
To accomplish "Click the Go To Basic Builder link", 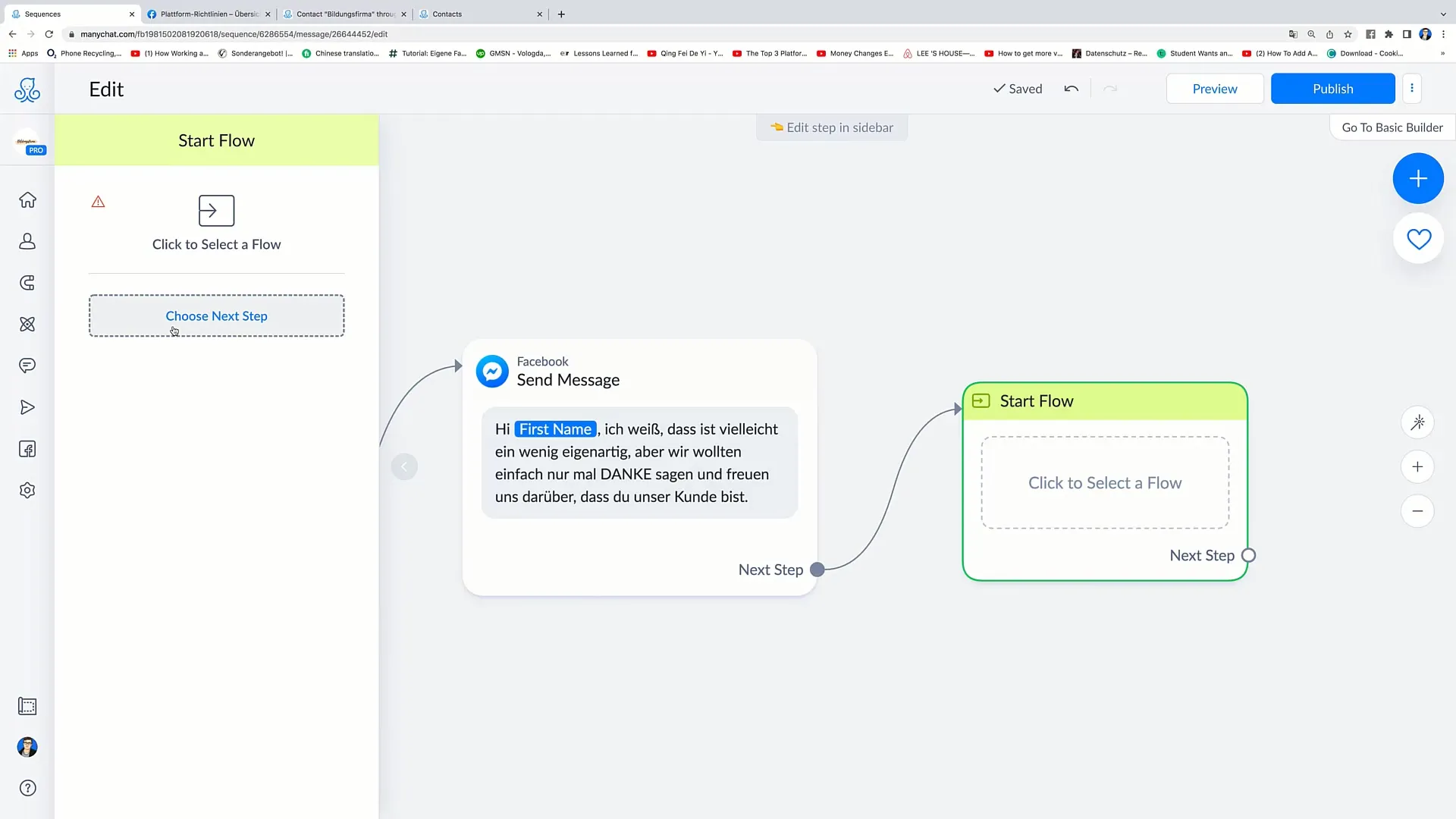I will coord(1392,127).
